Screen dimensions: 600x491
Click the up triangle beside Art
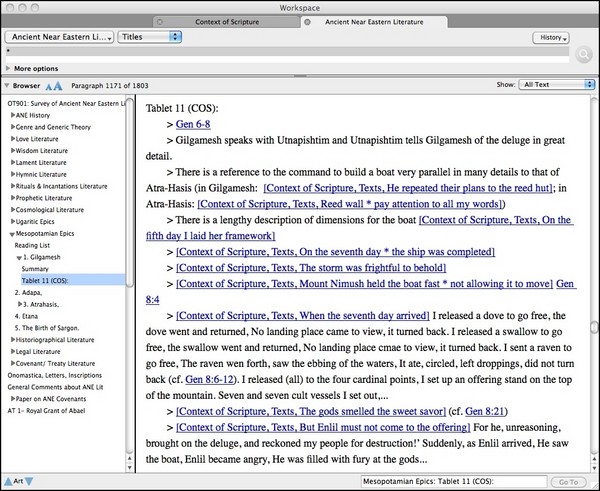pyautogui.click(x=8, y=481)
